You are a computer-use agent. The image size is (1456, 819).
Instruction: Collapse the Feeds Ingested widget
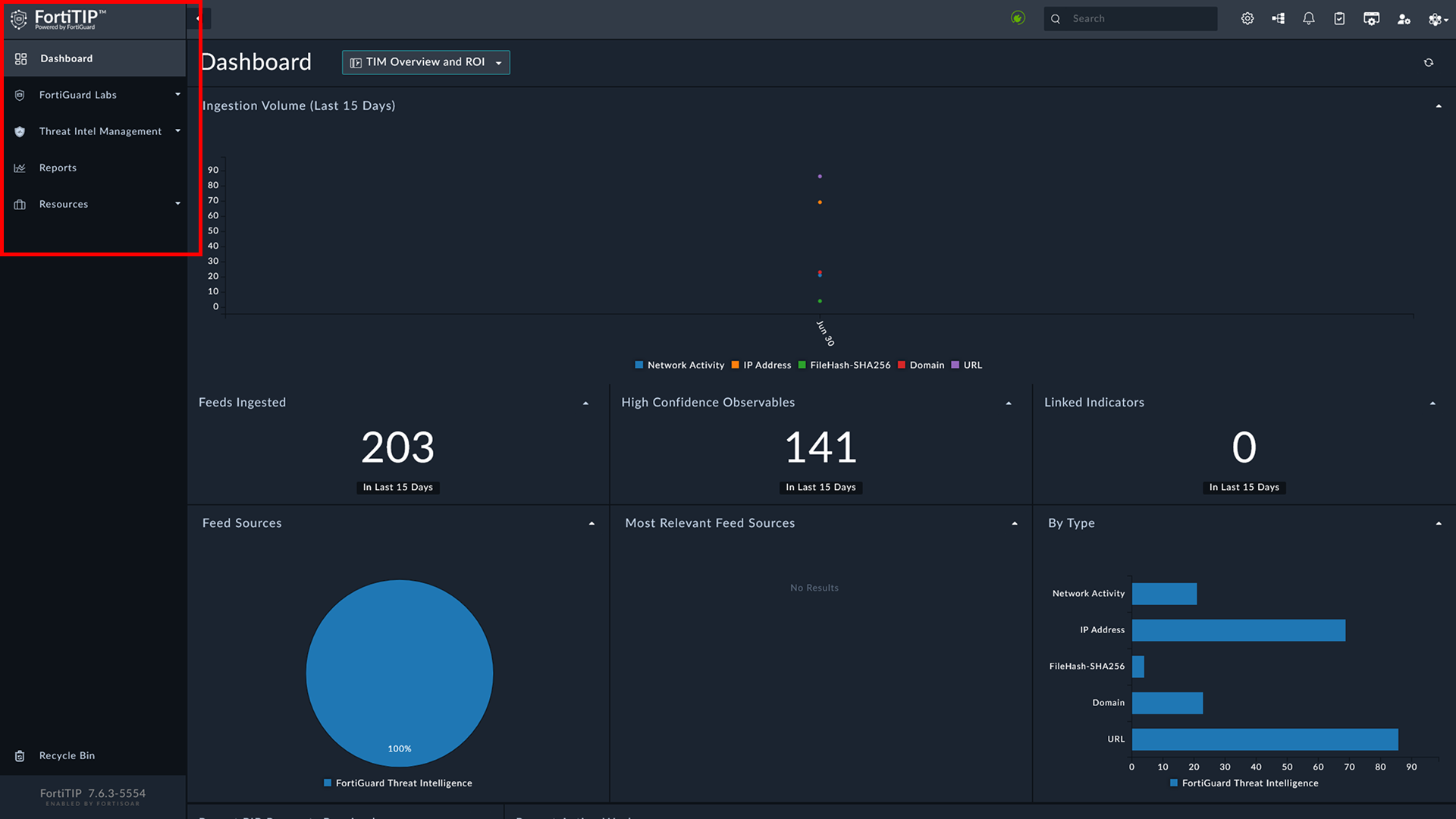[585, 403]
